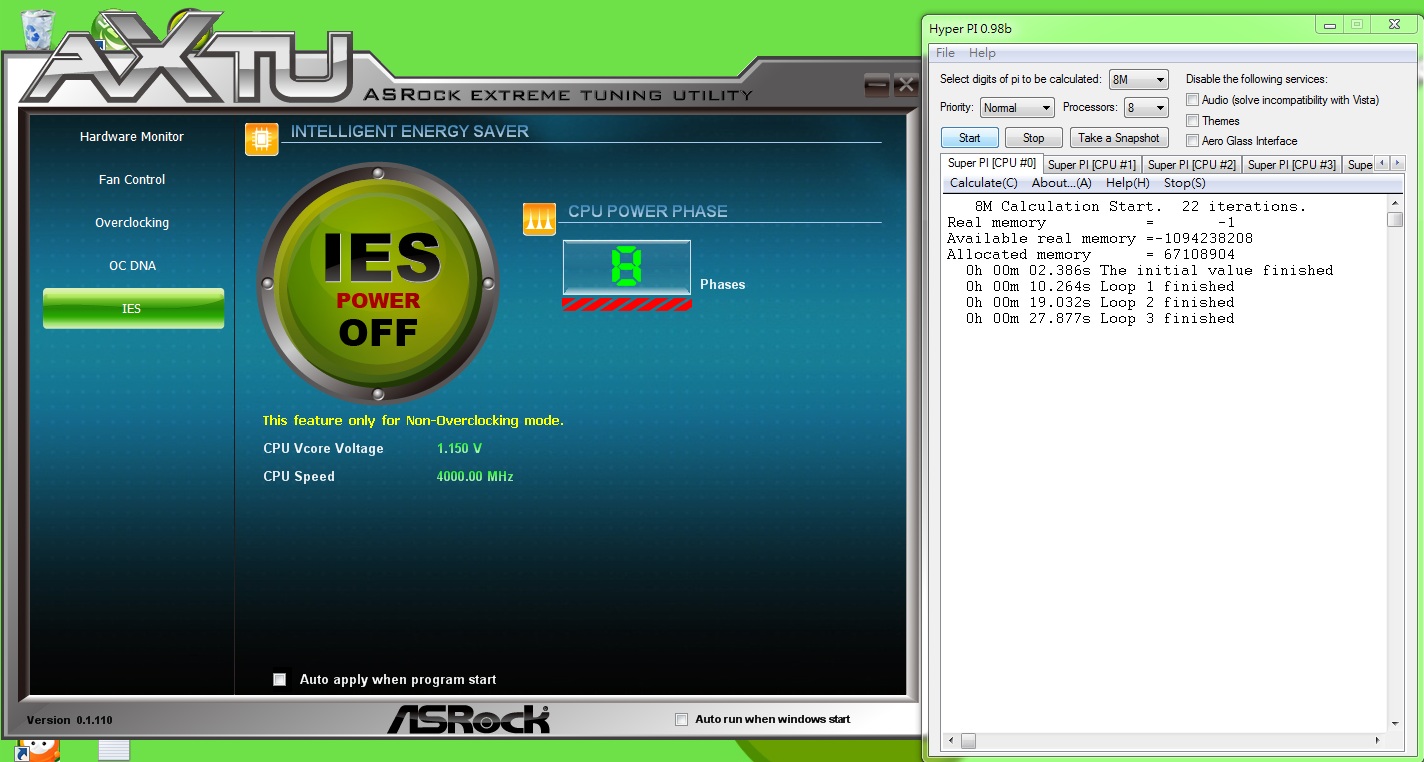Screen dimensions: 1424x762
Task: Check the Themes disable checkbox
Action: point(1192,121)
